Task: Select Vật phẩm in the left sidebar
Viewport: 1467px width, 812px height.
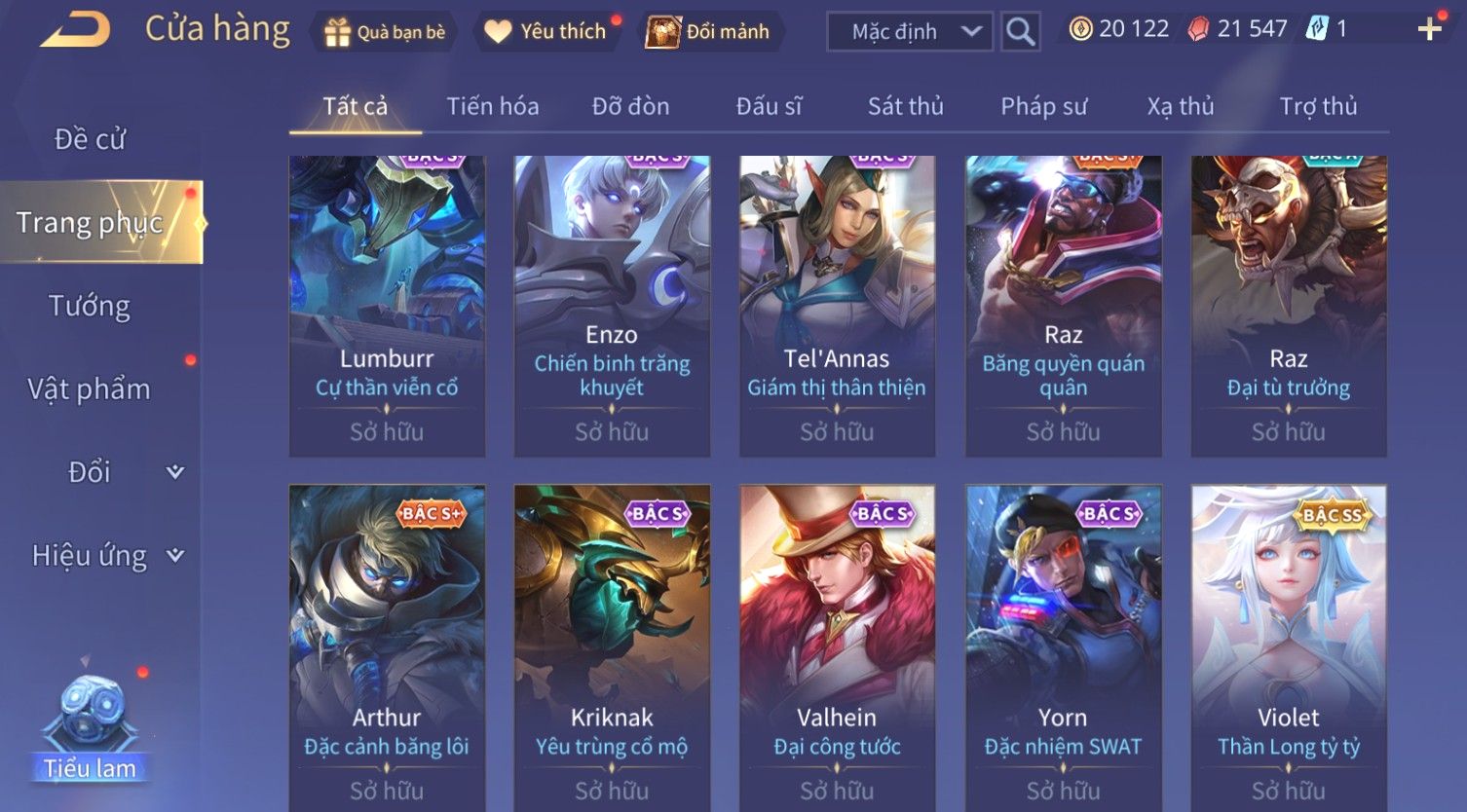Action: click(90, 389)
